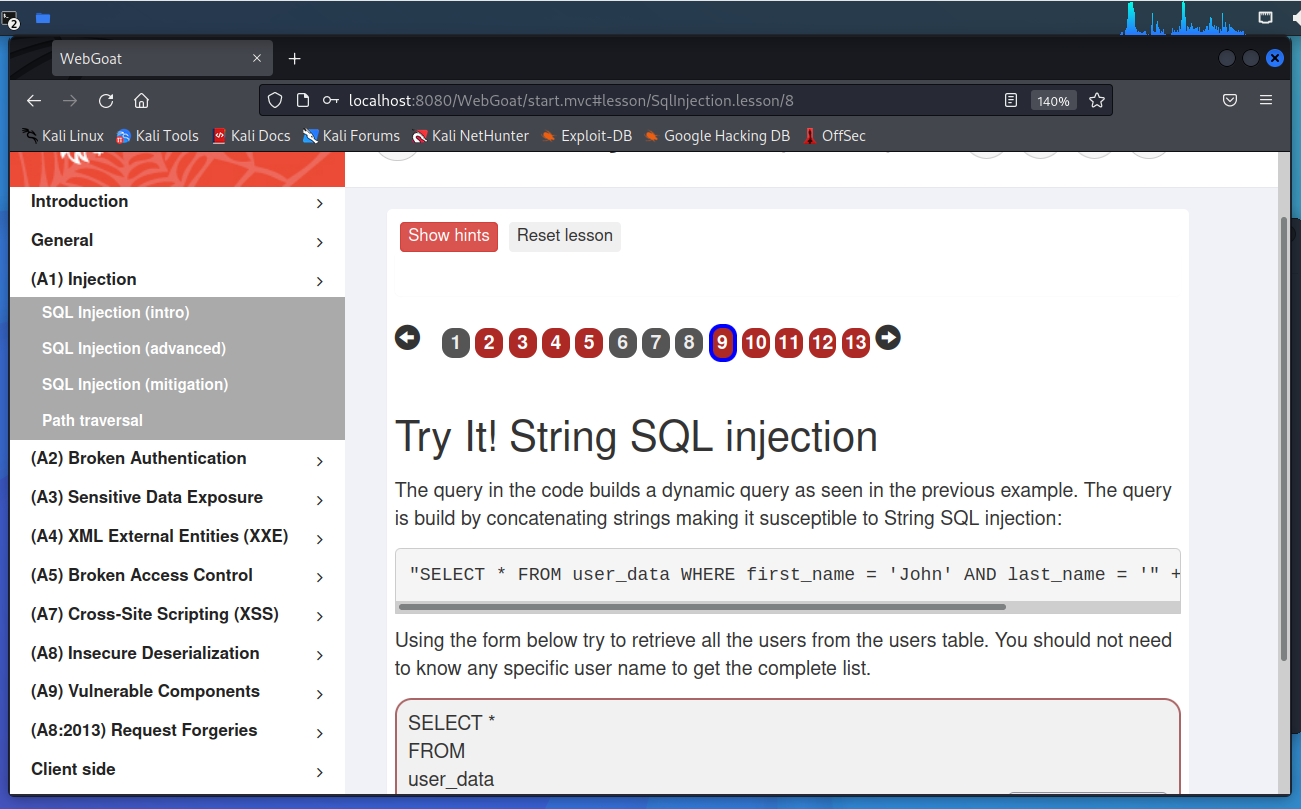Go to previous lesson page arrow
Image resolution: width=1301 pixels, height=809 pixels.
[x=408, y=338]
